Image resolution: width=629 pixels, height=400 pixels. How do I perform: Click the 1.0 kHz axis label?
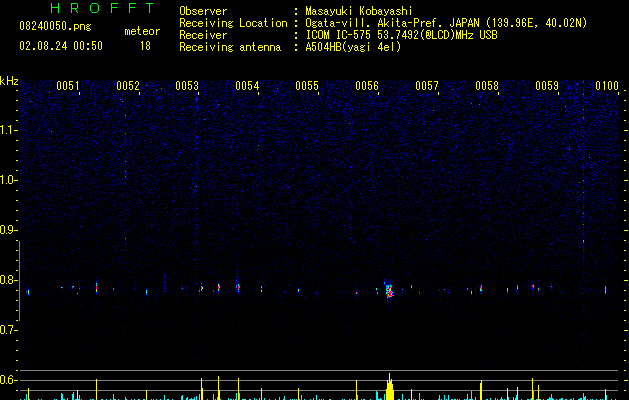tap(8, 180)
